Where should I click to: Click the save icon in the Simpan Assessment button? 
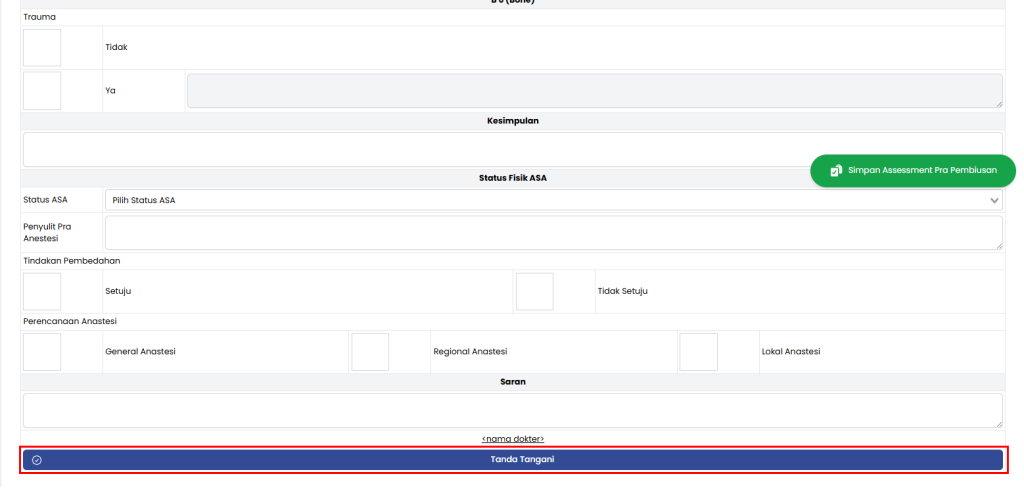point(835,171)
